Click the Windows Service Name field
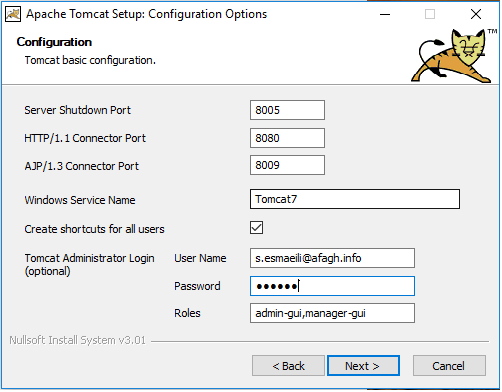The width and height of the screenshot is (502, 392). (x=355, y=199)
